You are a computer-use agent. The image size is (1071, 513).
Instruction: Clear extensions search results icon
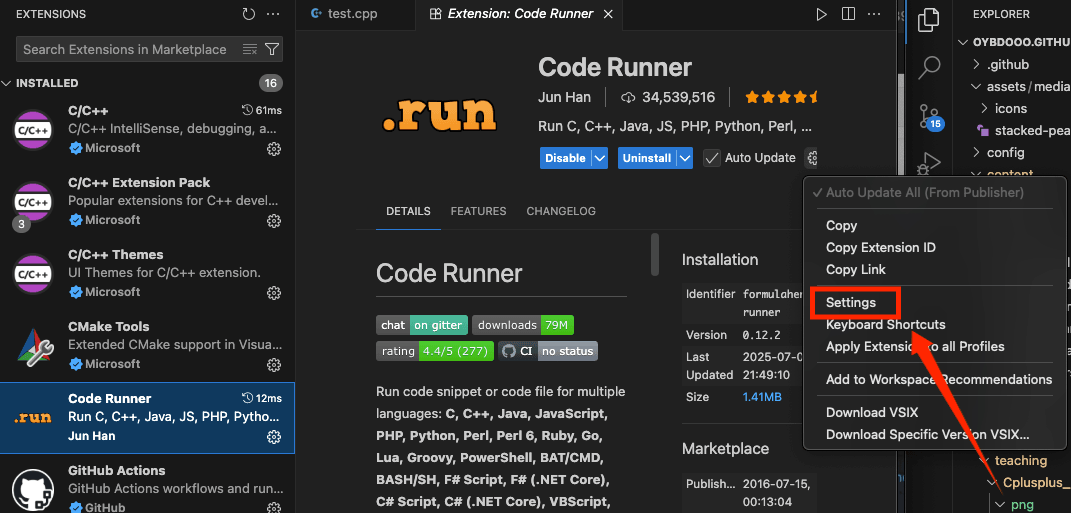[250, 49]
